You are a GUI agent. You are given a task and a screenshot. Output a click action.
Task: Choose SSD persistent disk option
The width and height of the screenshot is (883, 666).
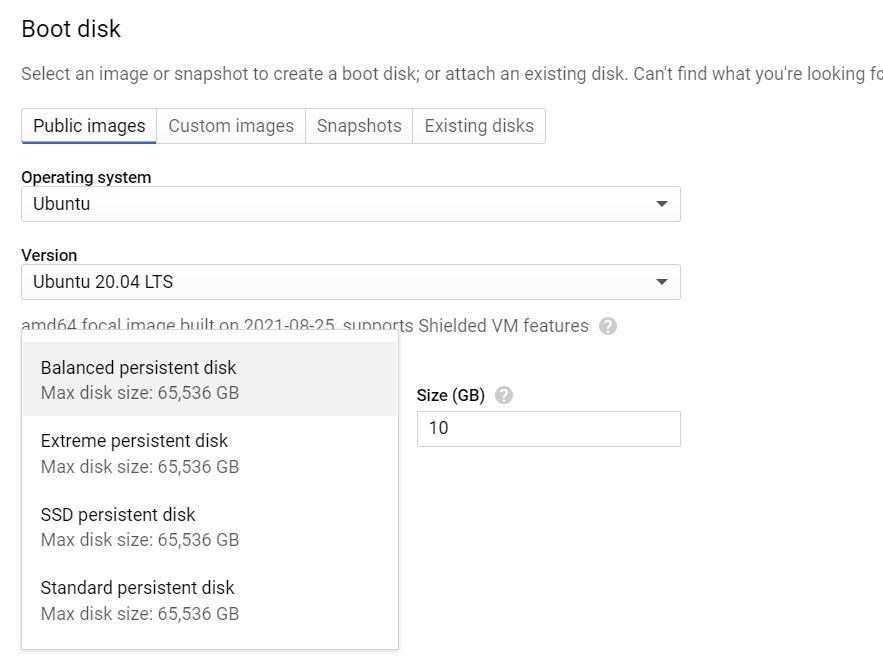210,526
